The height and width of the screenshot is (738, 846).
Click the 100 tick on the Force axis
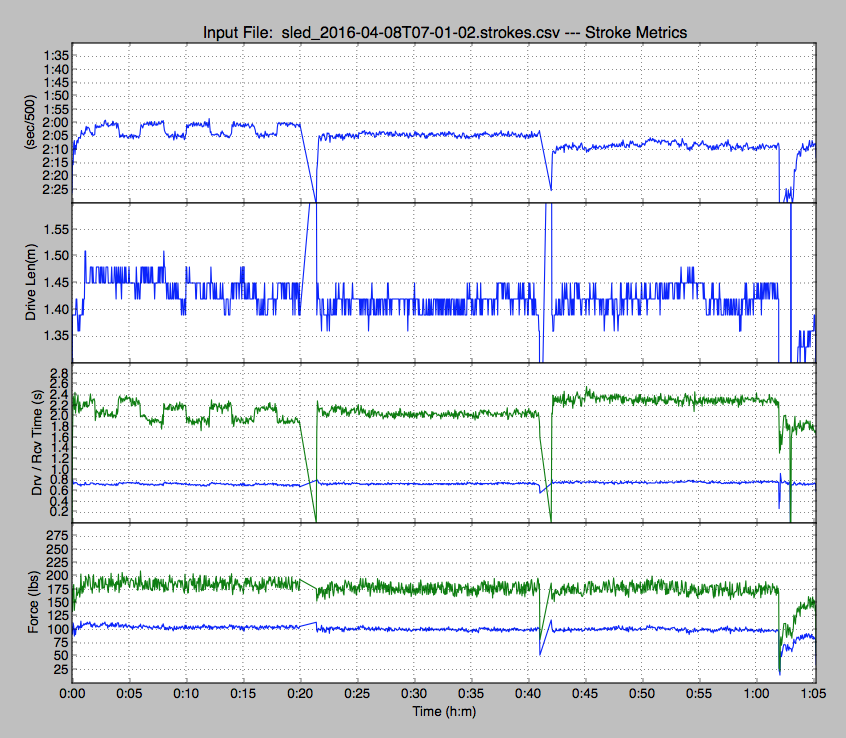click(57, 630)
